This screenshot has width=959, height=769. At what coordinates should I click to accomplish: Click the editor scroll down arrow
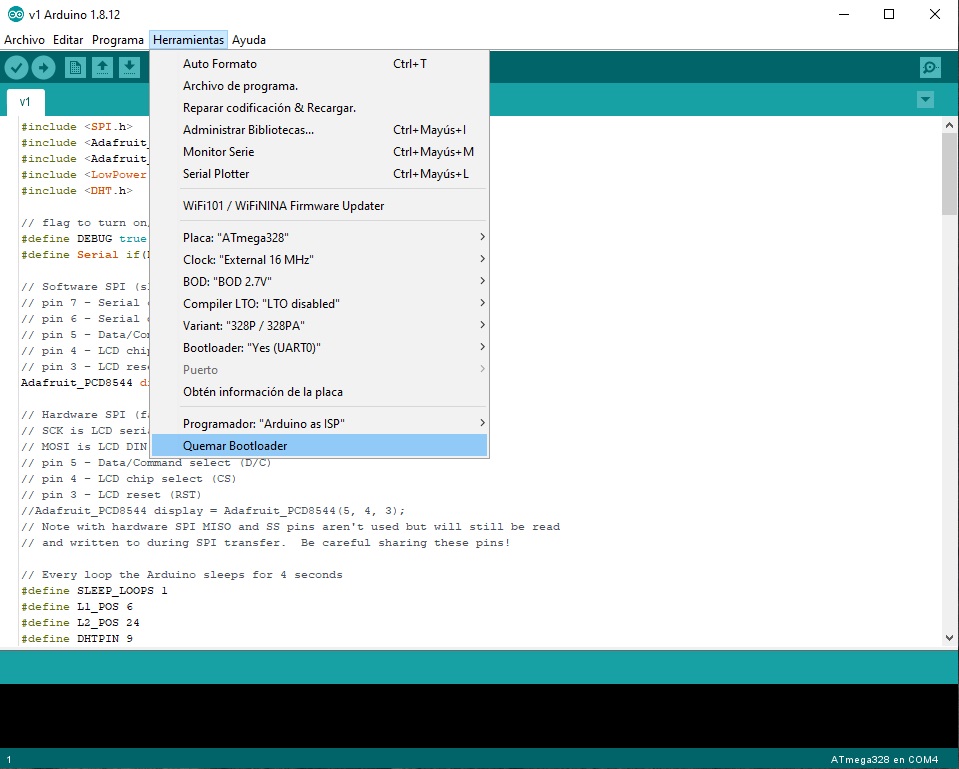[949, 637]
